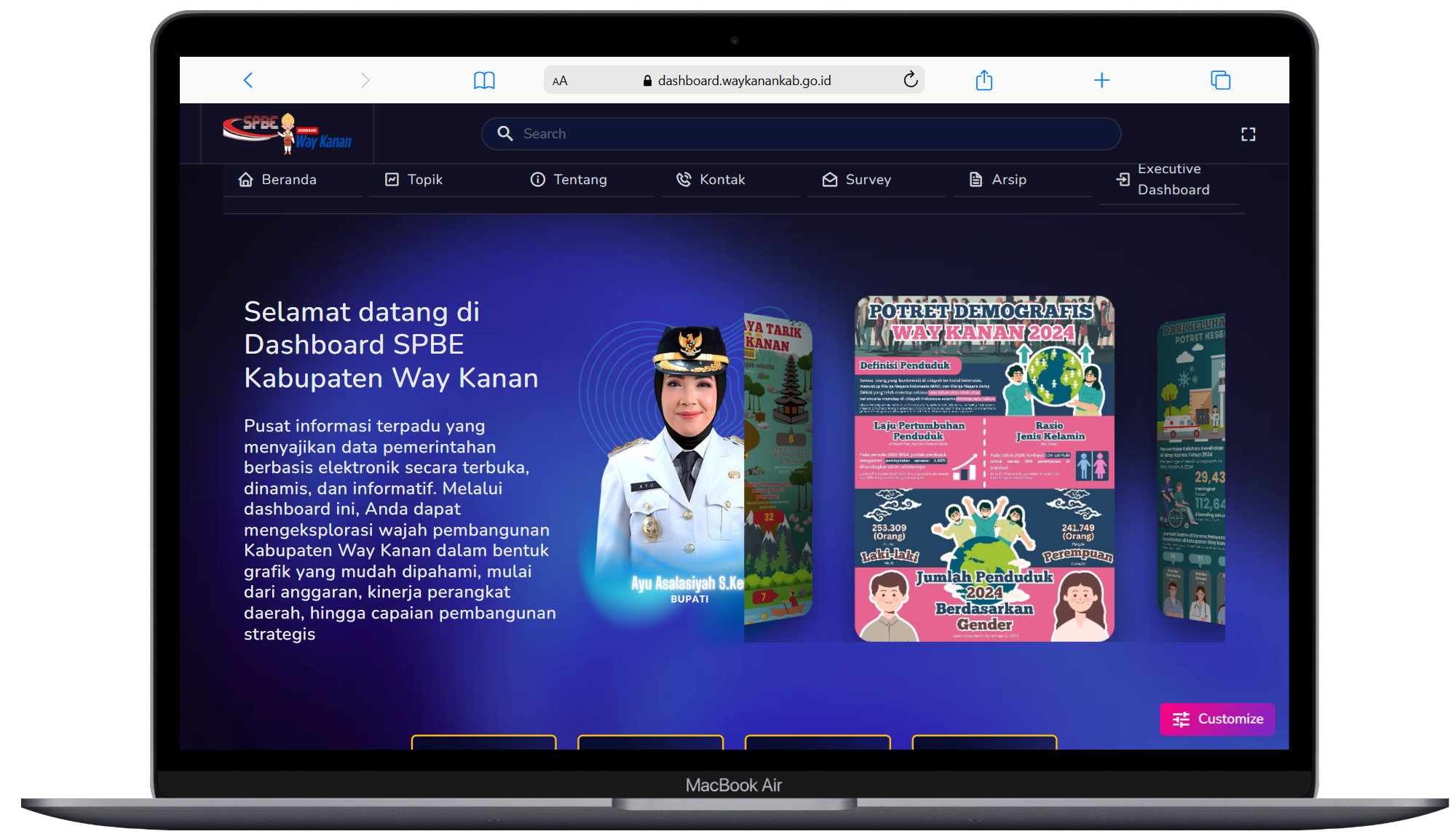Click the document icon beside Arsip

(976, 180)
